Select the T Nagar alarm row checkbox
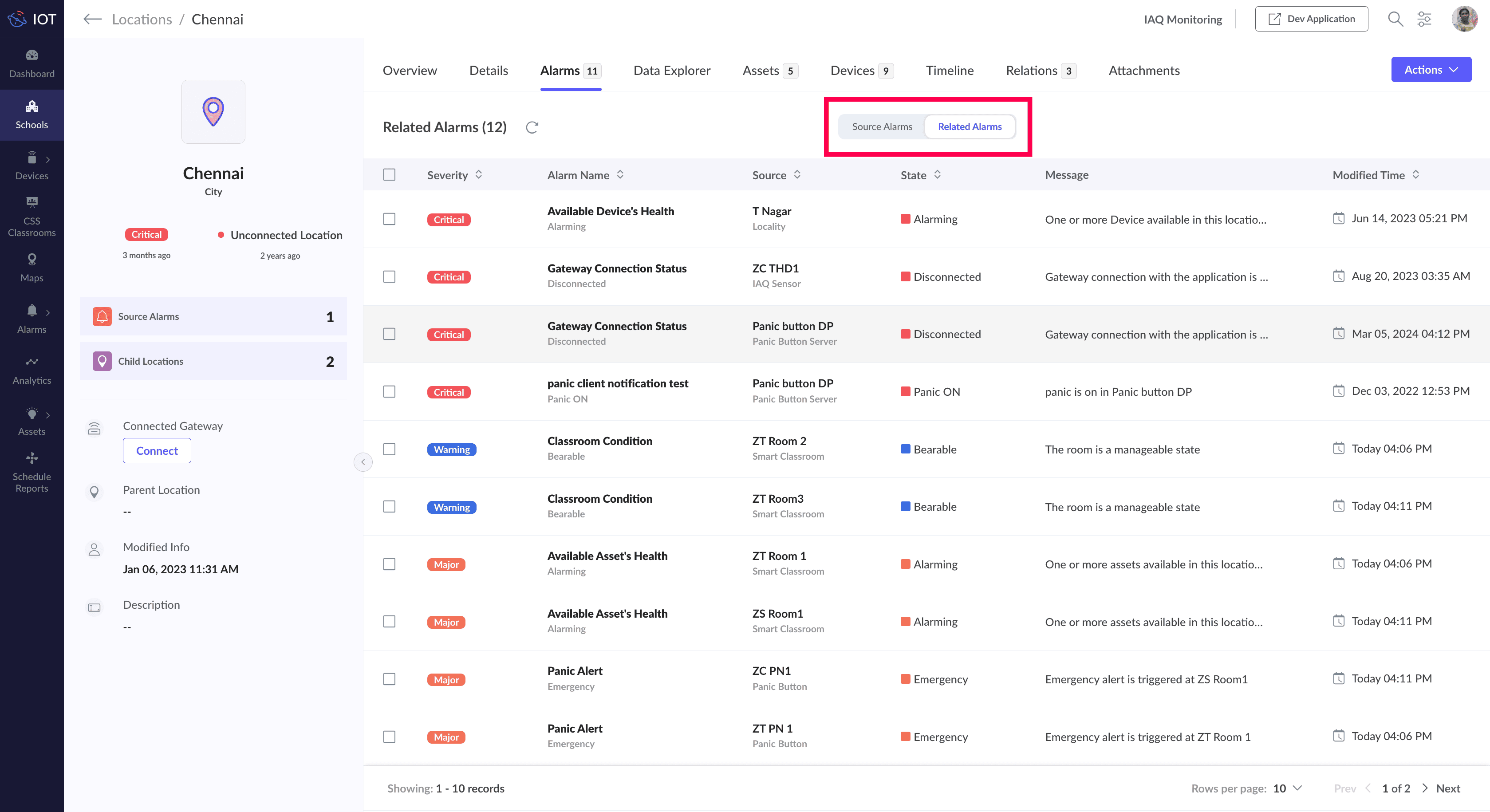The image size is (1490, 812). pos(389,219)
